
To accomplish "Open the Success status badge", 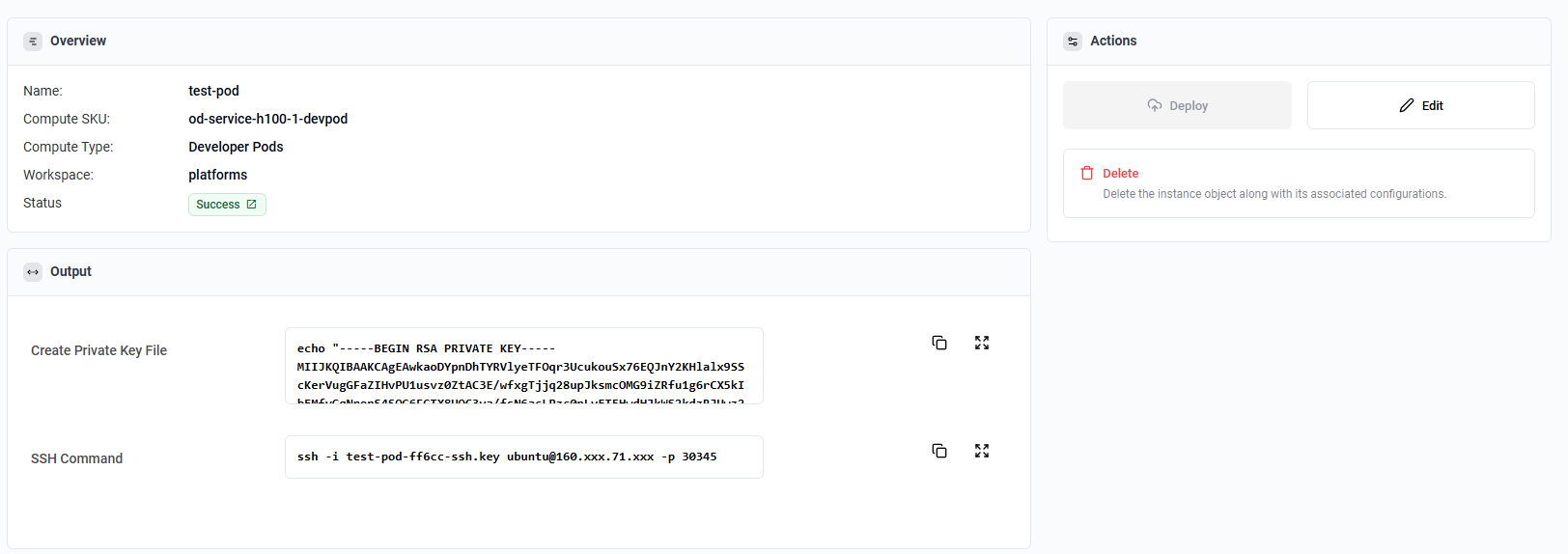I will coord(227,205).
